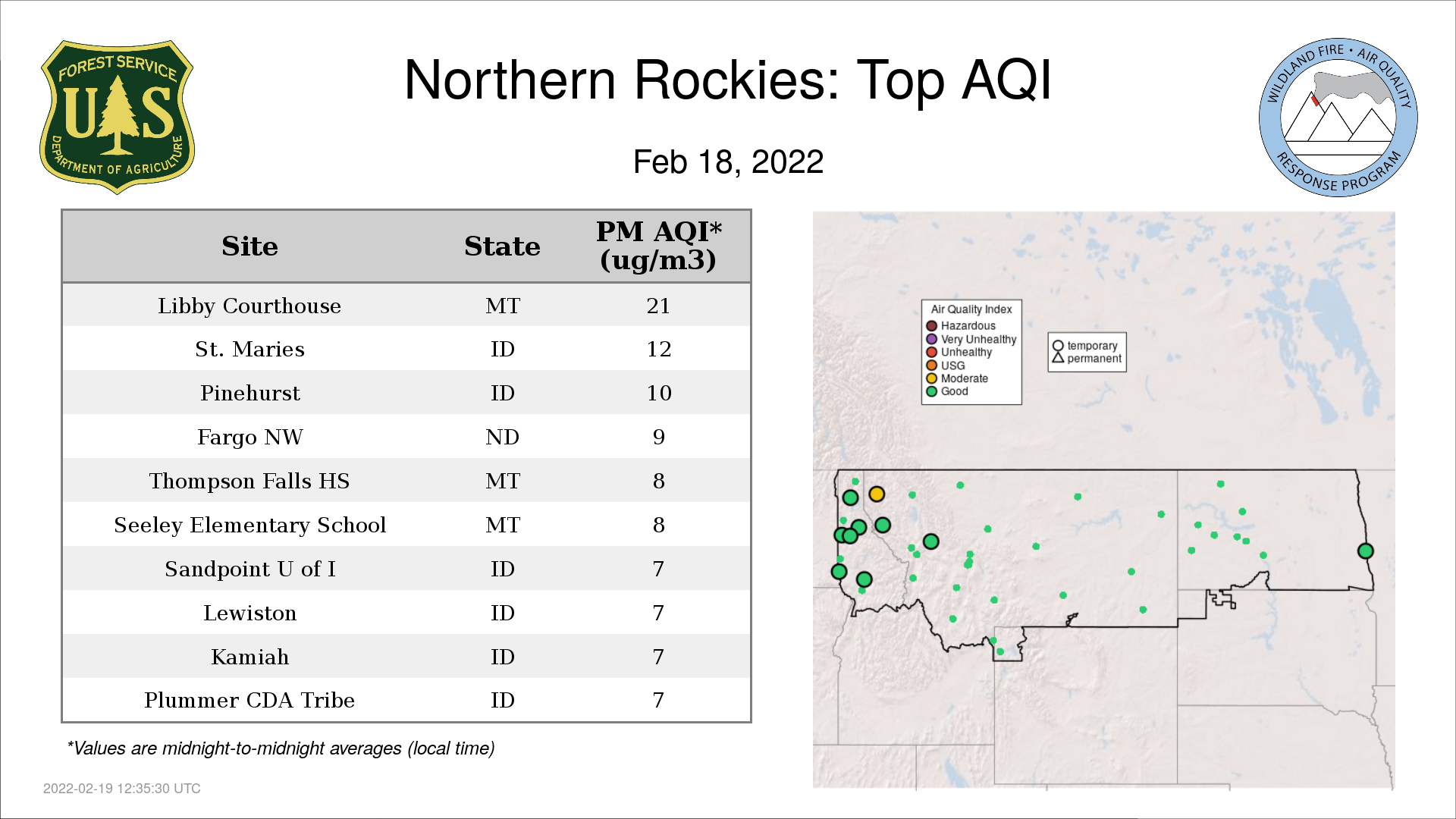Select the St. Maries site name
Screen dimensions: 1456x819
coord(249,349)
